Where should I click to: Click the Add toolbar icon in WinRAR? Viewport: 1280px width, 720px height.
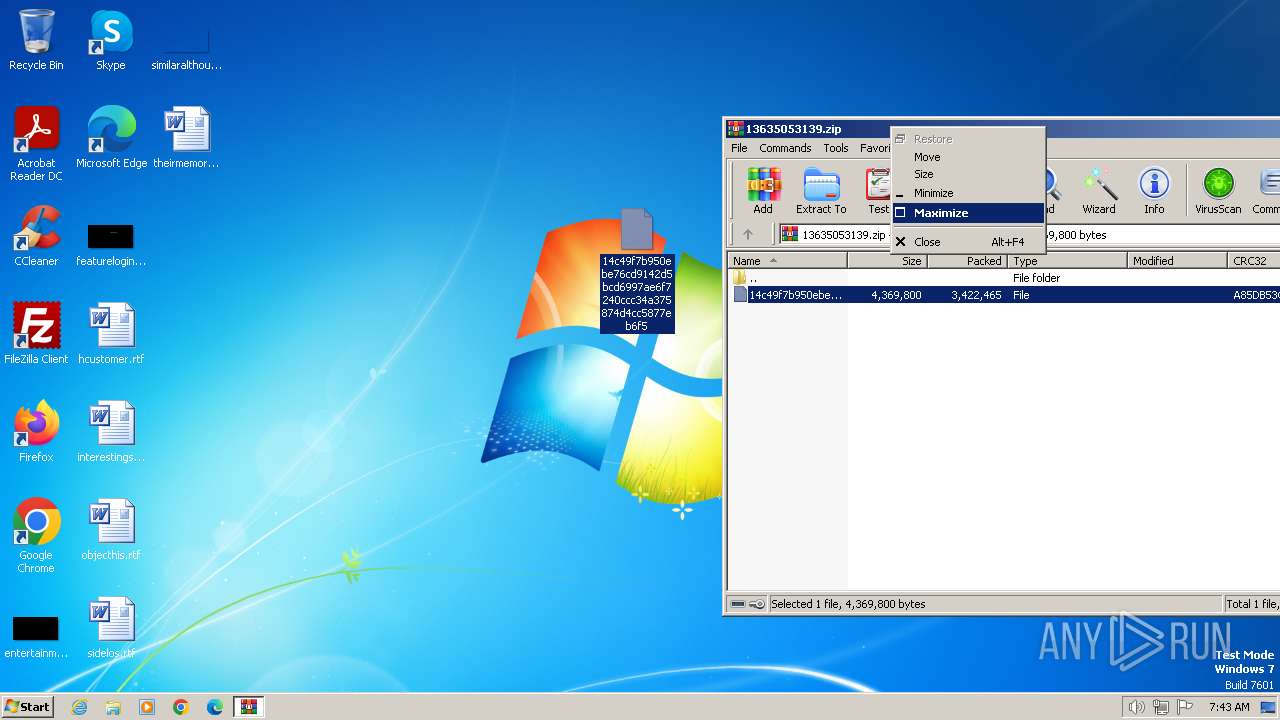click(763, 191)
